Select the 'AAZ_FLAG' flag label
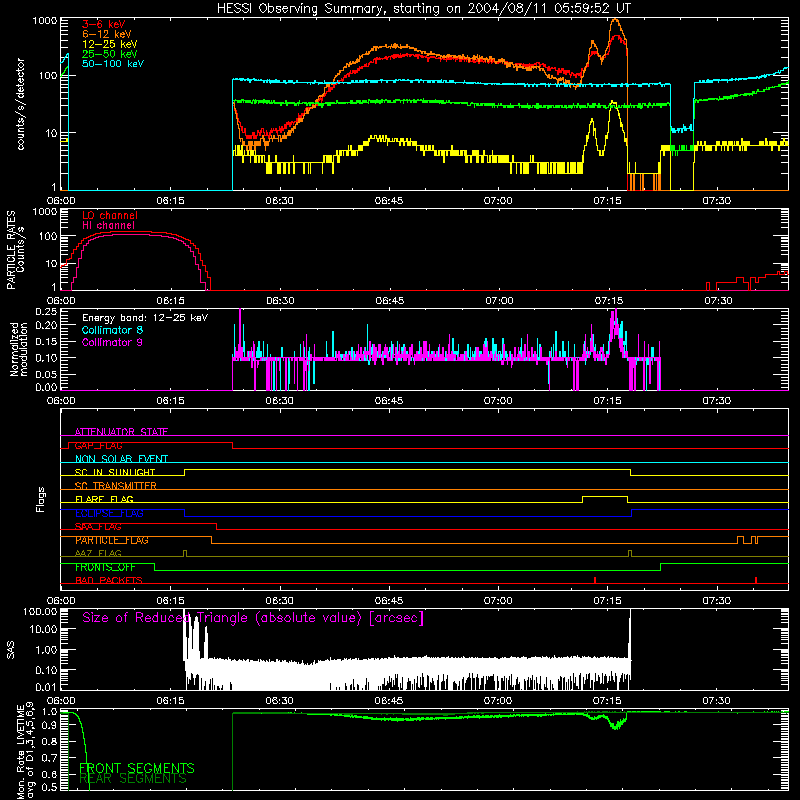 pos(98,553)
